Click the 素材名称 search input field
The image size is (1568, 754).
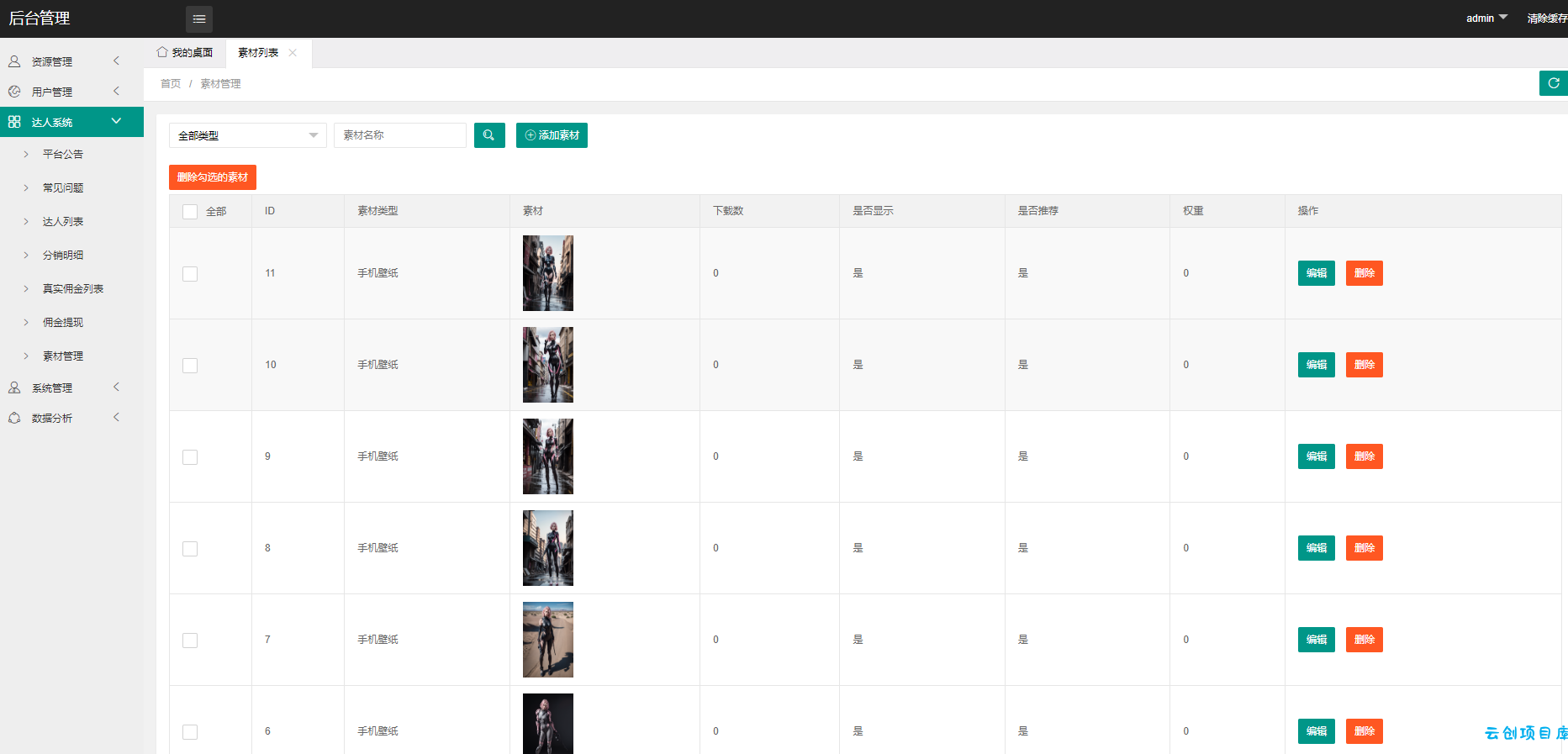point(400,135)
